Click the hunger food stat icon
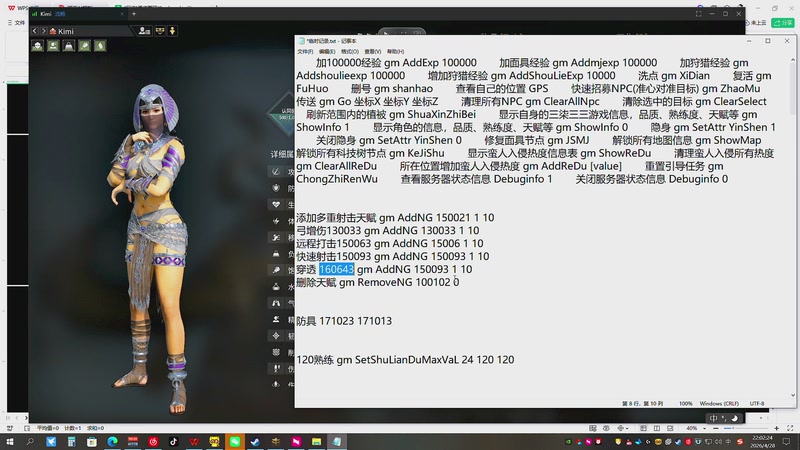800x450 pixels. [x=276, y=270]
